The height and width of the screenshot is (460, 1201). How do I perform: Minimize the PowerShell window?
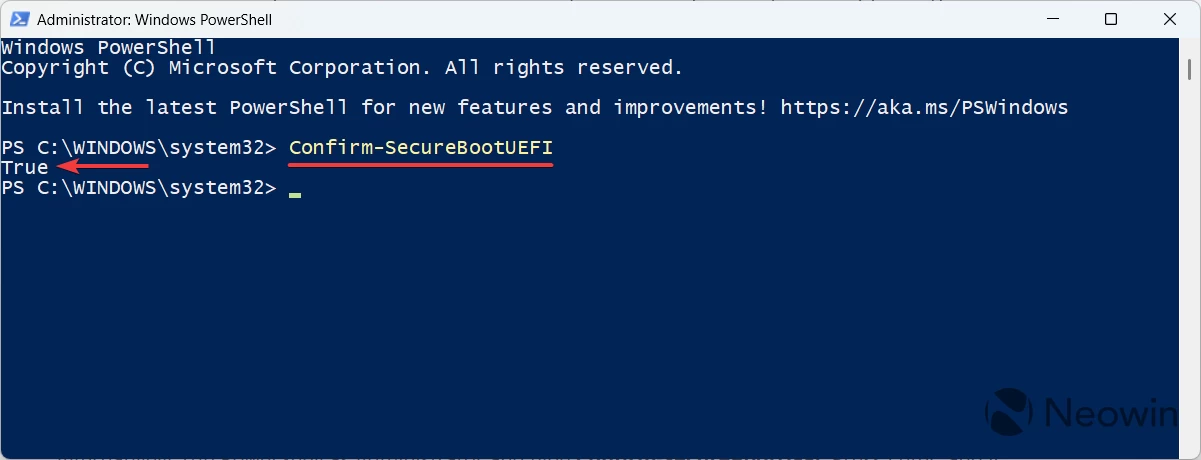click(1054, 19)
